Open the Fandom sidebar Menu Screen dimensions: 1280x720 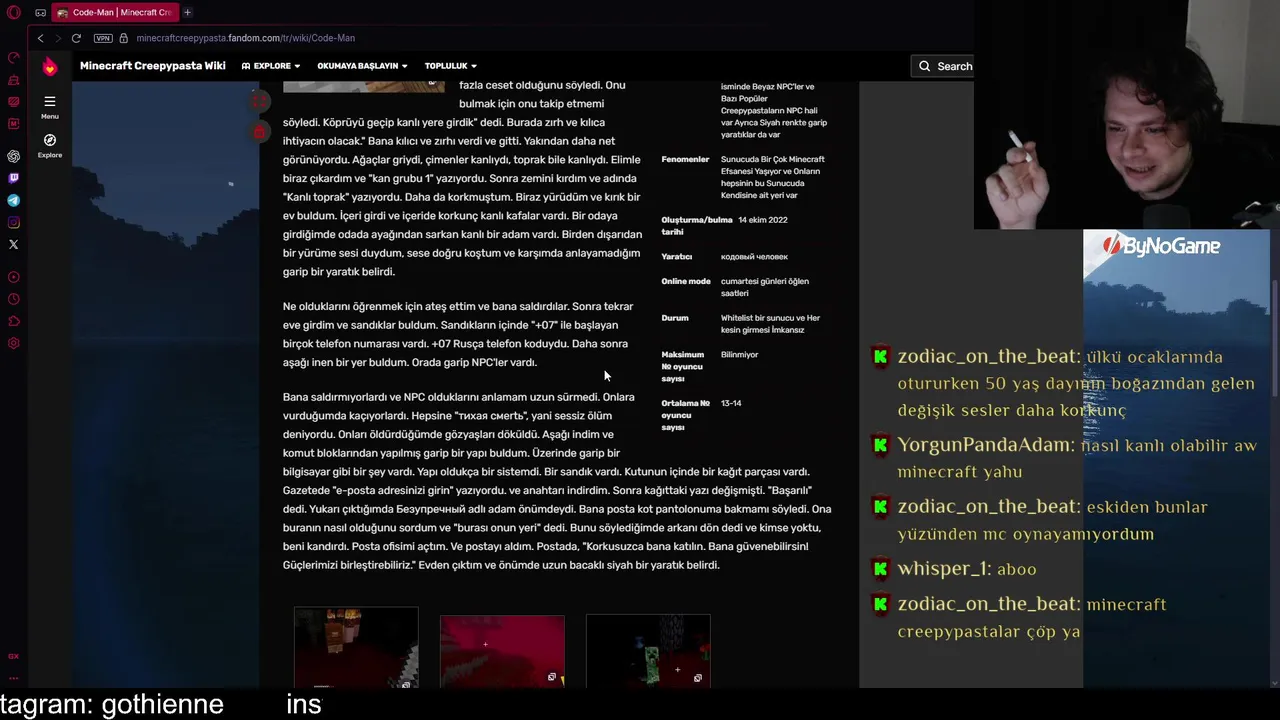coord(49,107)
